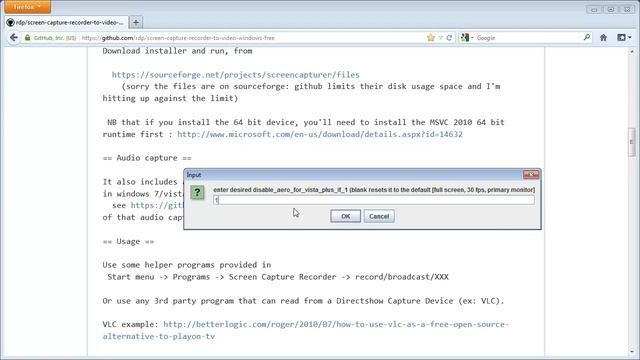Click the '== Audio capture ==' heading text

147,158
